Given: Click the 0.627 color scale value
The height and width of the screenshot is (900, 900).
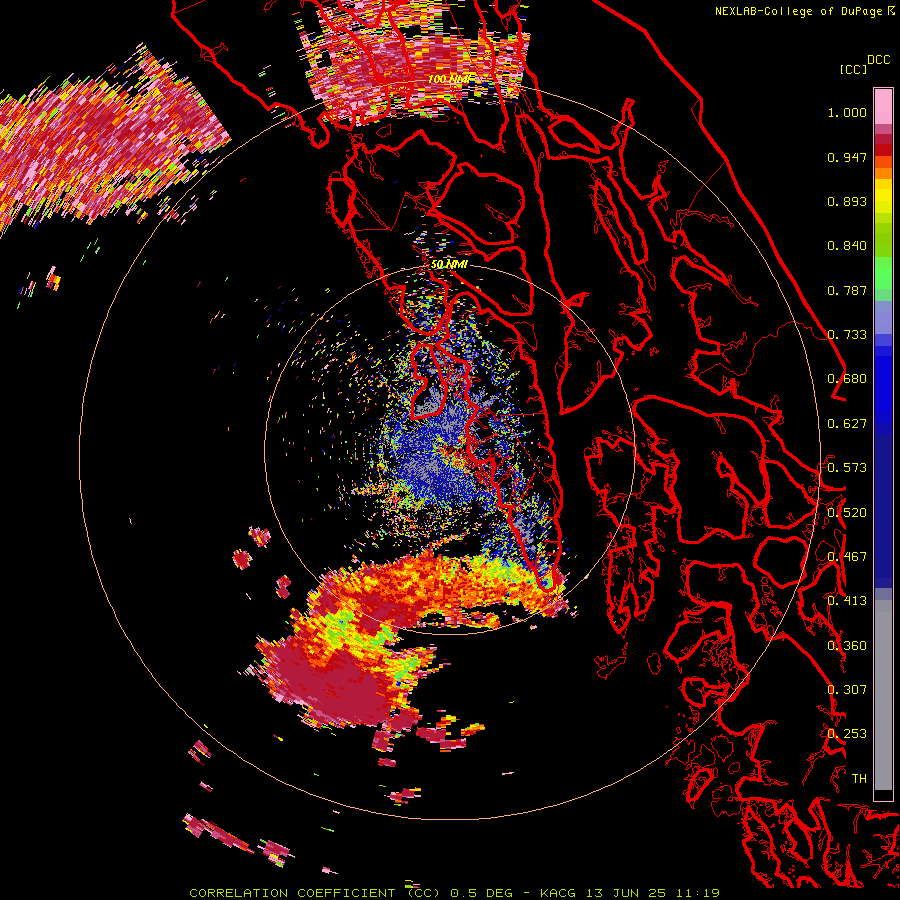Looking at the screenshot, I should pos(847,424).
